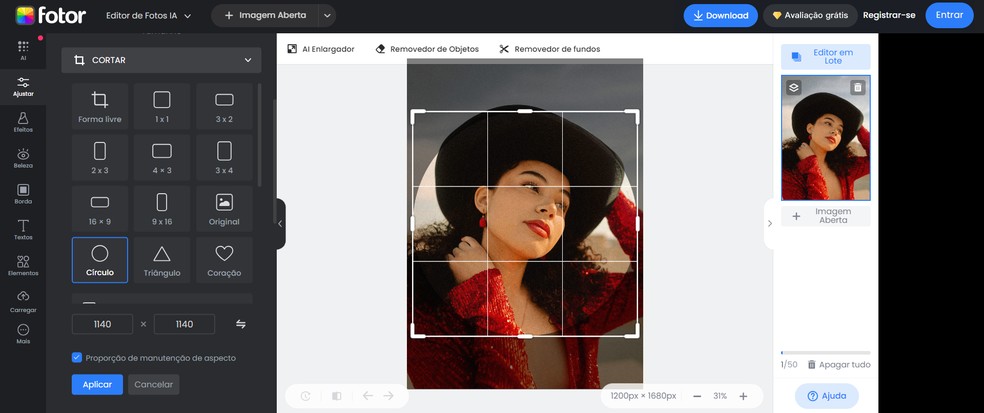Click the crop height input field
Image resolution: width=984 pixels, height=413 pixels.
(x=184, y=324)
